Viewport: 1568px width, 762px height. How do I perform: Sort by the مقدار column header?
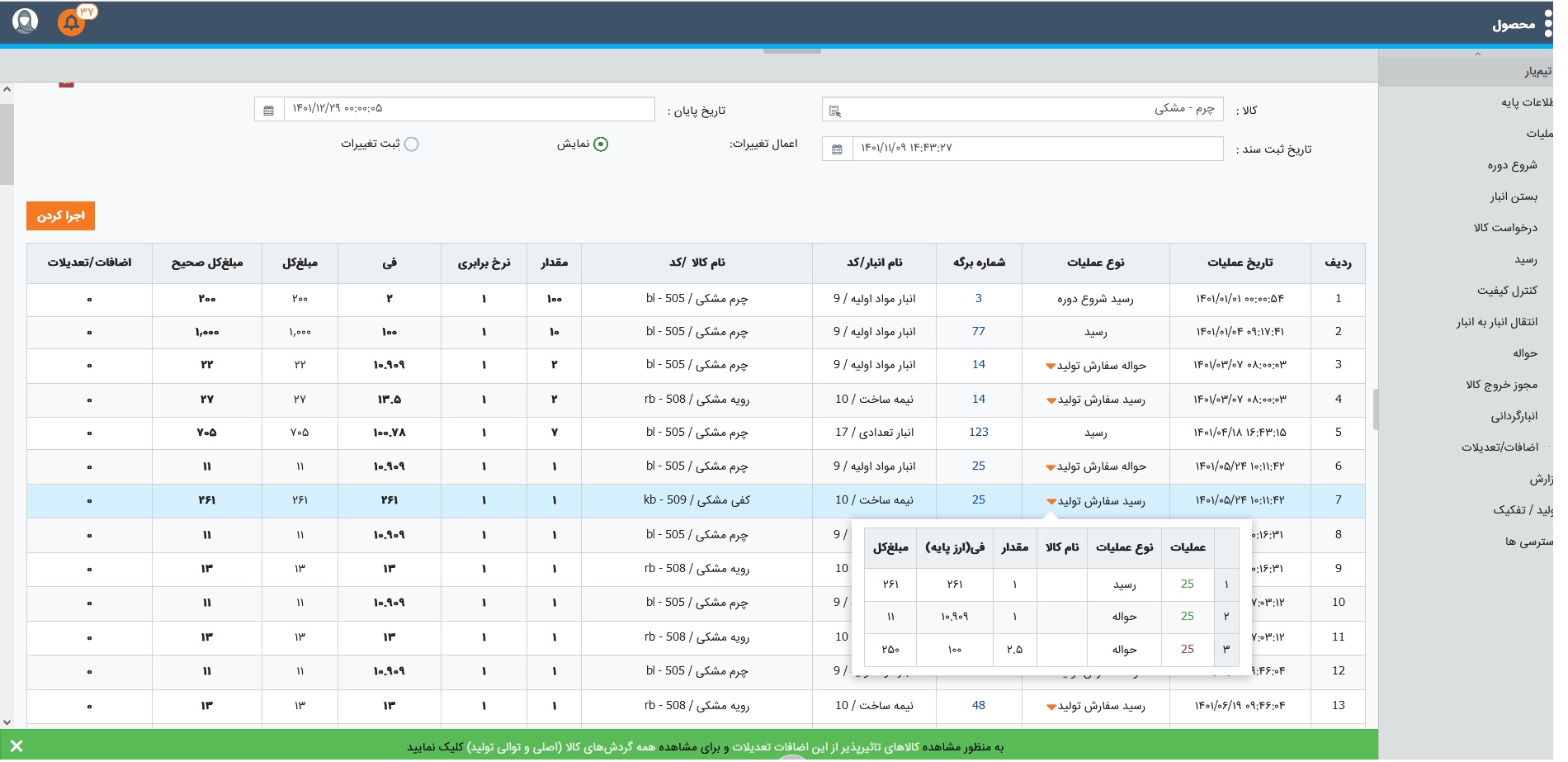[554, 263]
